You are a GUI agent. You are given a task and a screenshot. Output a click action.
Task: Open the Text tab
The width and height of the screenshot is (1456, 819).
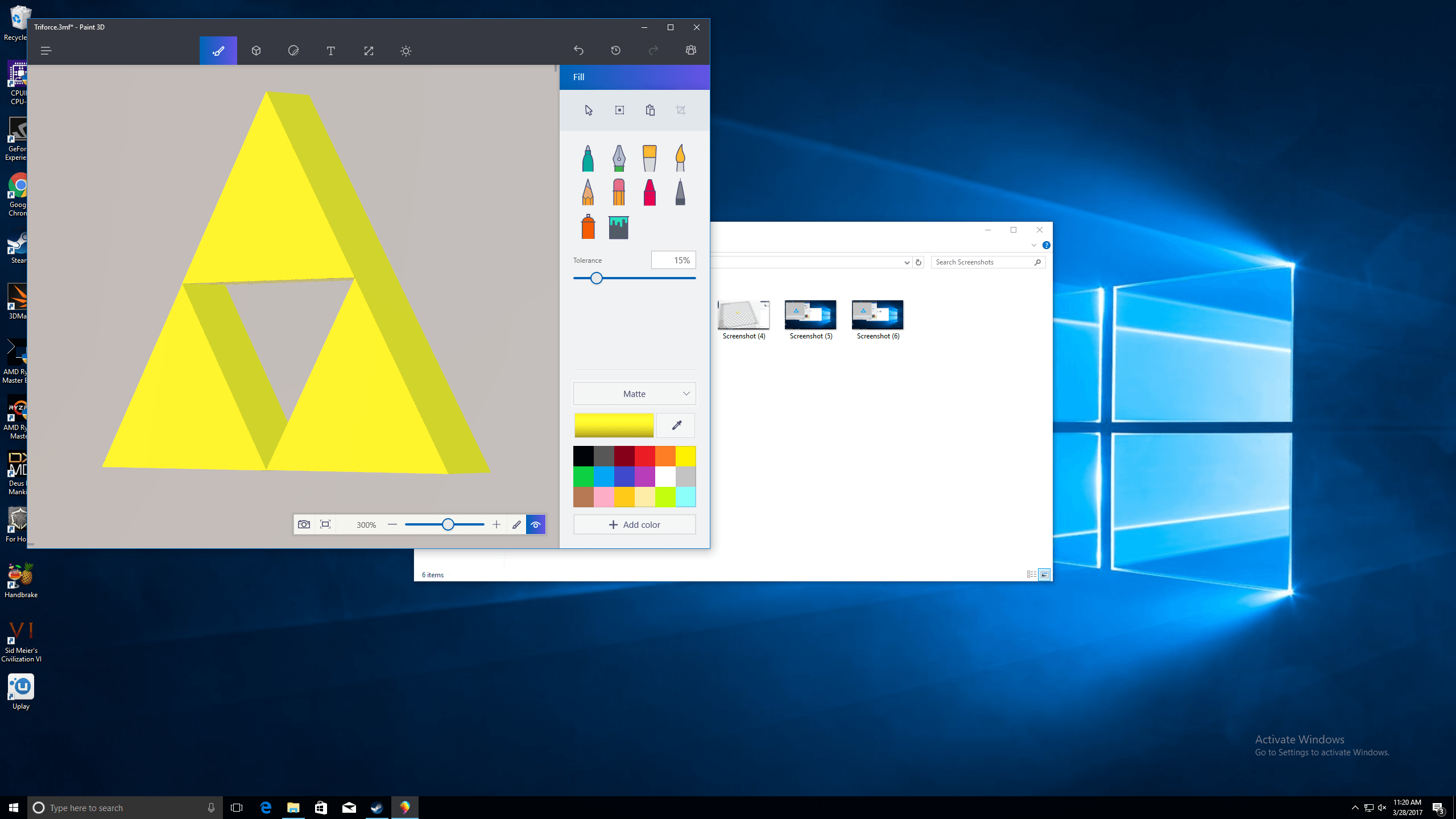[330, 51]
